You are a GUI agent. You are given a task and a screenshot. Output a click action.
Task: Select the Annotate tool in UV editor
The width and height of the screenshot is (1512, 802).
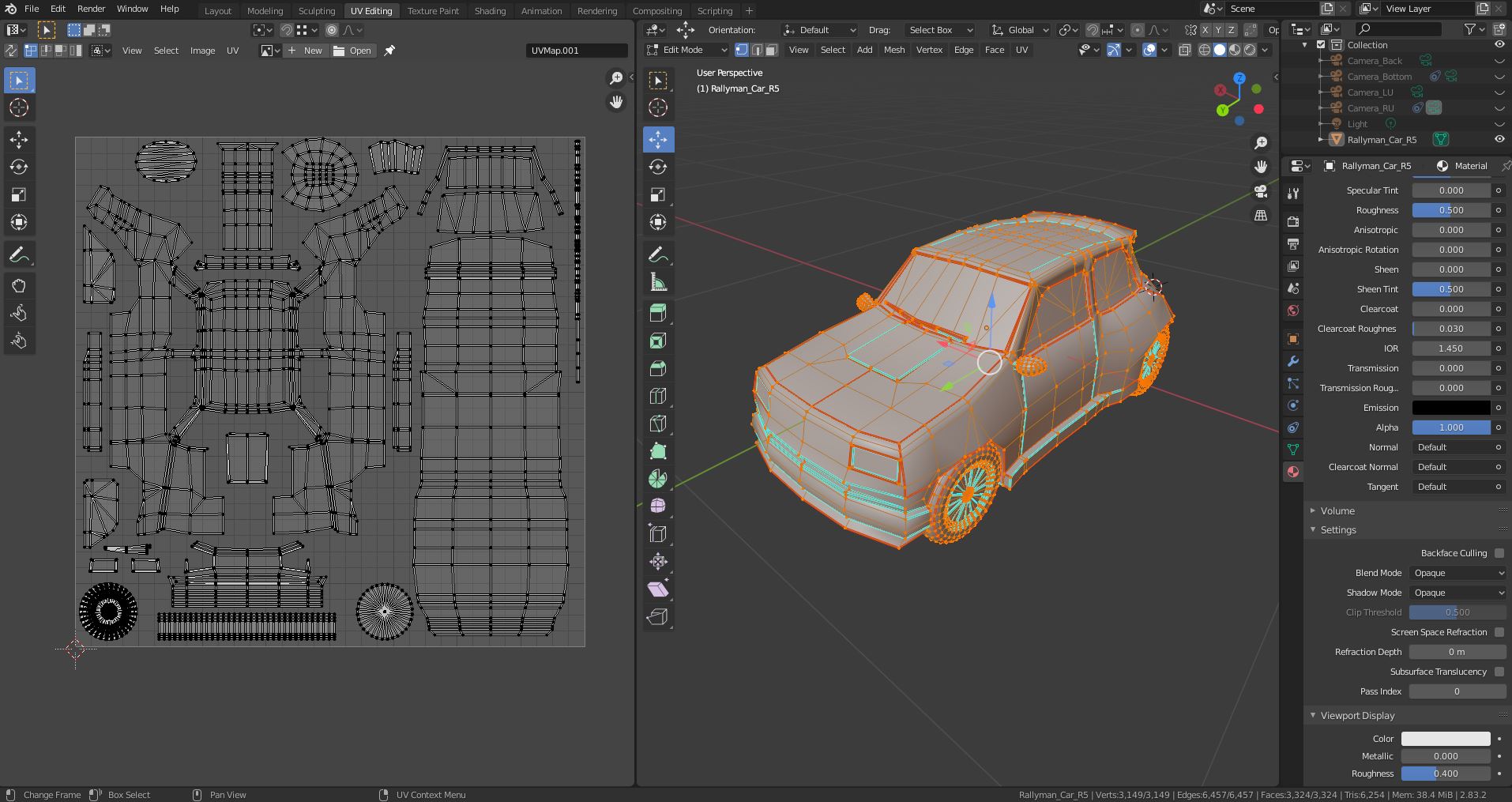click(19, 255)
